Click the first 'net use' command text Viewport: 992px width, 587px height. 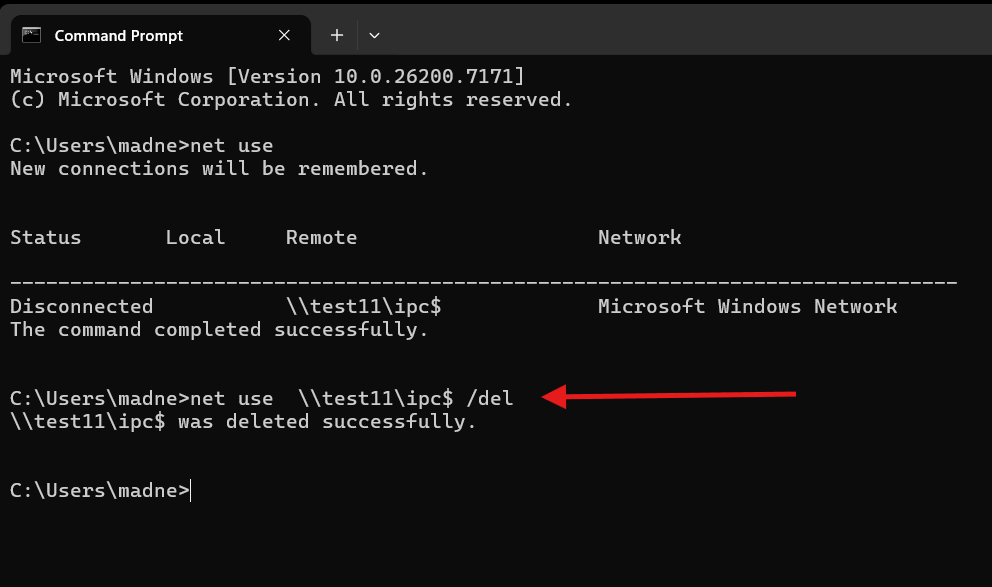click(x=232, y=145)
